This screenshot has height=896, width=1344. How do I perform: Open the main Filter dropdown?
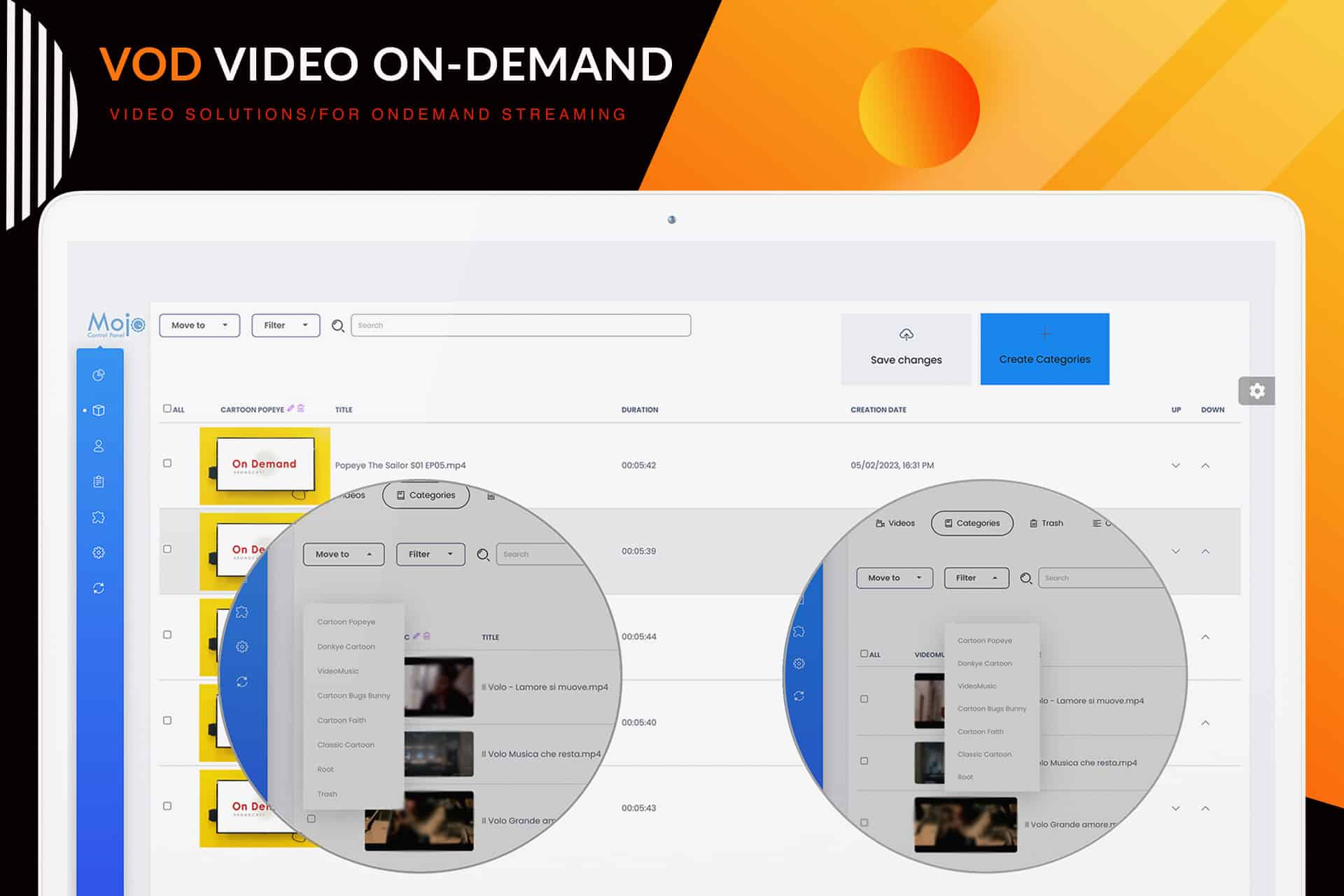286,325
